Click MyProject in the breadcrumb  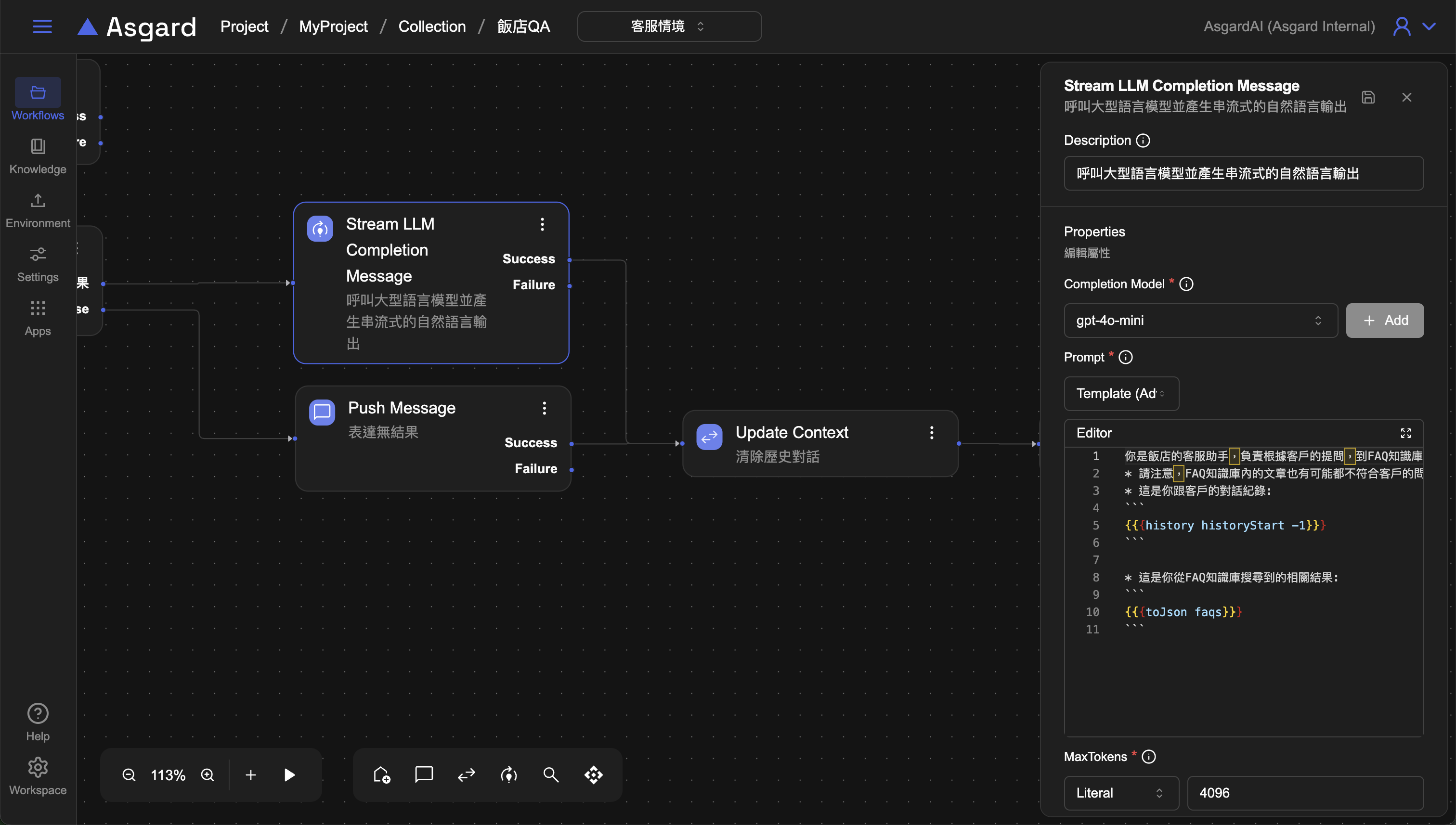pyautogui.click(x=333, y=26)
